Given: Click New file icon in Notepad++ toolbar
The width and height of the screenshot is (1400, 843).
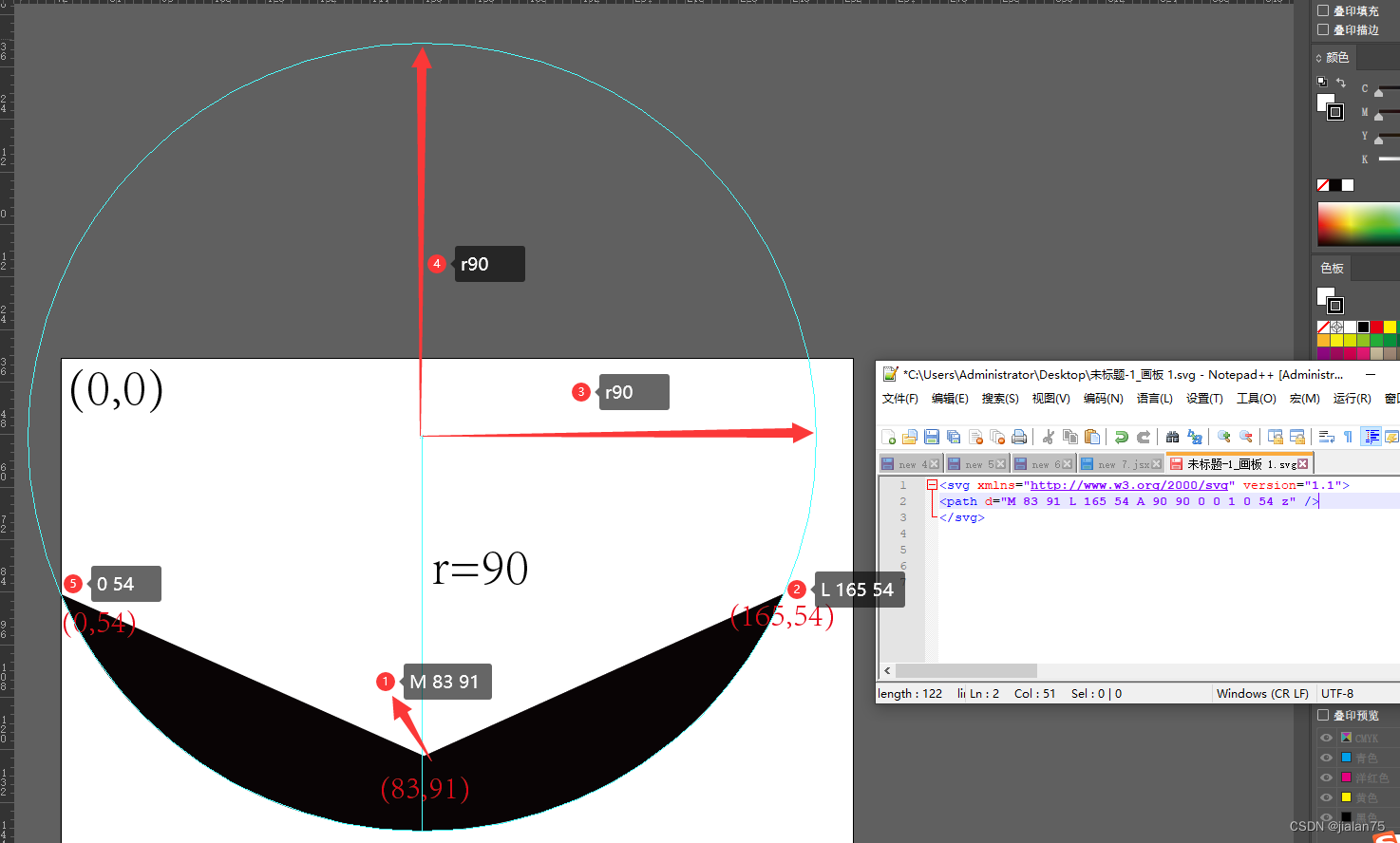Looking at the screenshot, I should pos(888,437).
